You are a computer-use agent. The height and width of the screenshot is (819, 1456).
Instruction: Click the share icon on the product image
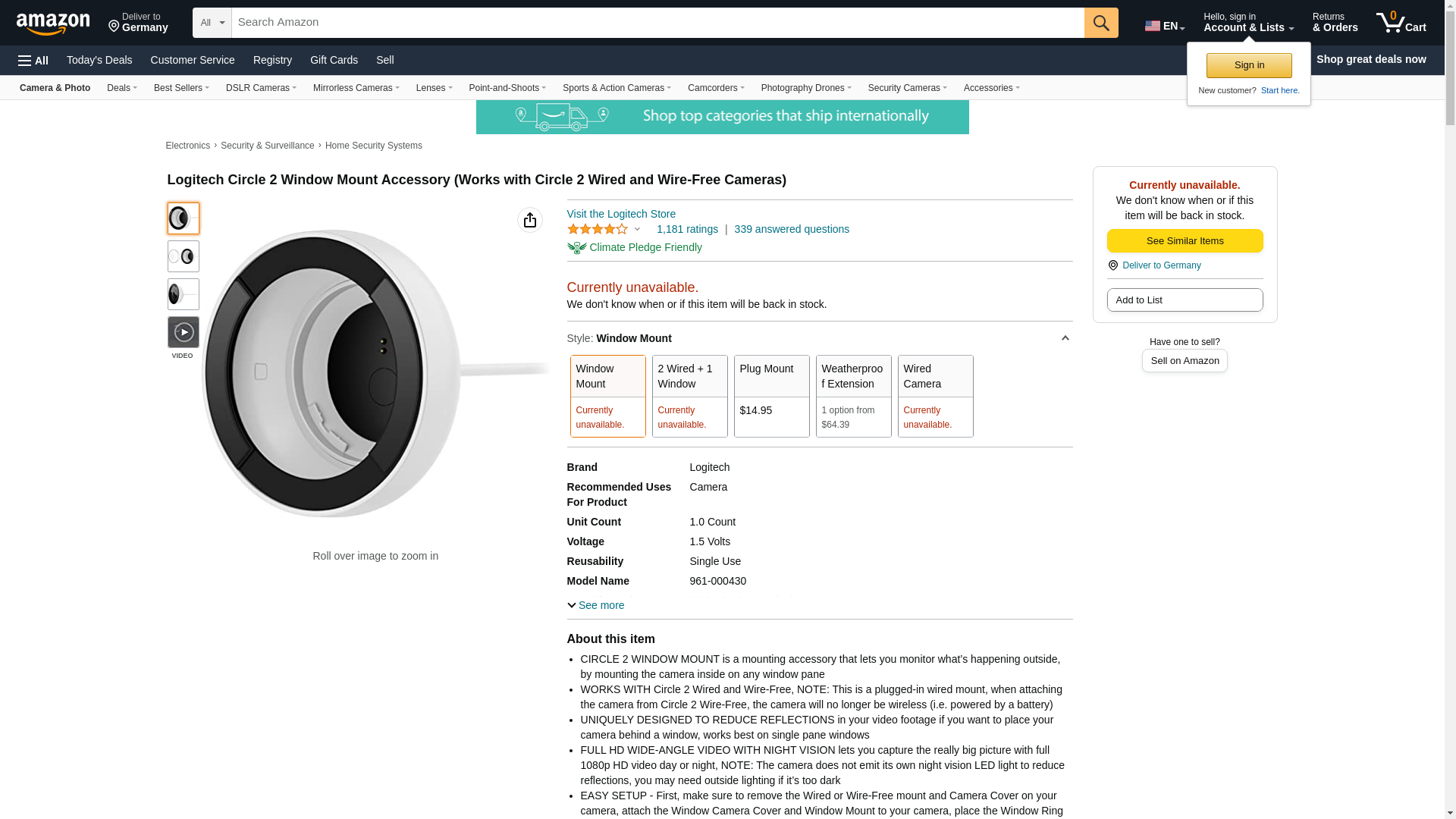(529, 220)
